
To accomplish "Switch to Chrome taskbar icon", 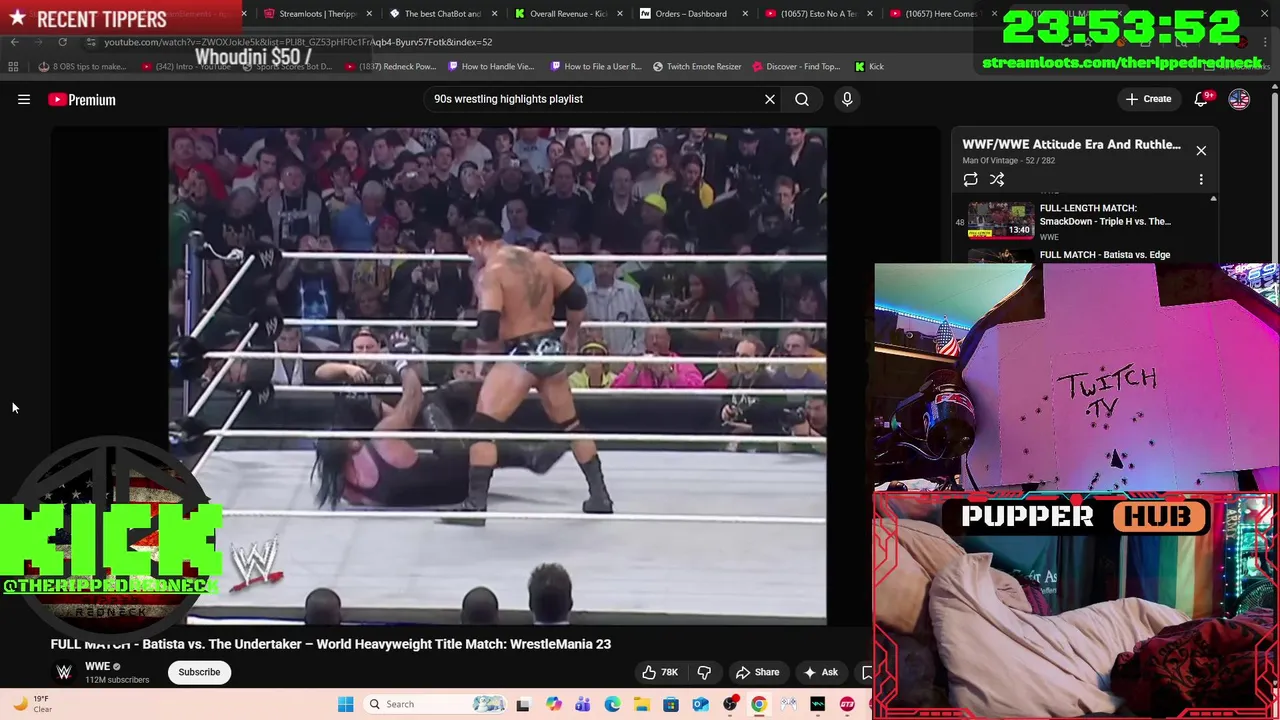I will [x=759, y=704].
